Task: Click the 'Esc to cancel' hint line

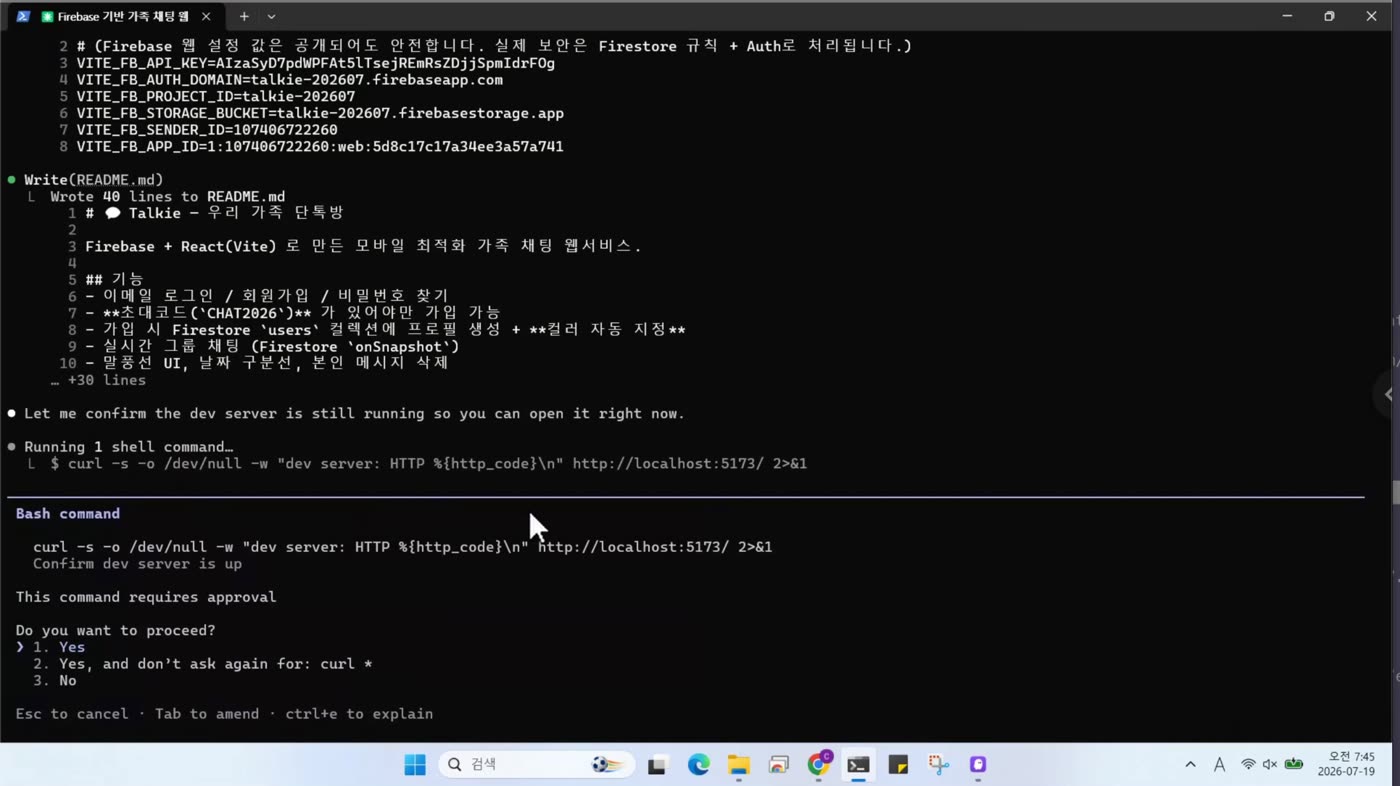Action: click(x=224, y=714)
